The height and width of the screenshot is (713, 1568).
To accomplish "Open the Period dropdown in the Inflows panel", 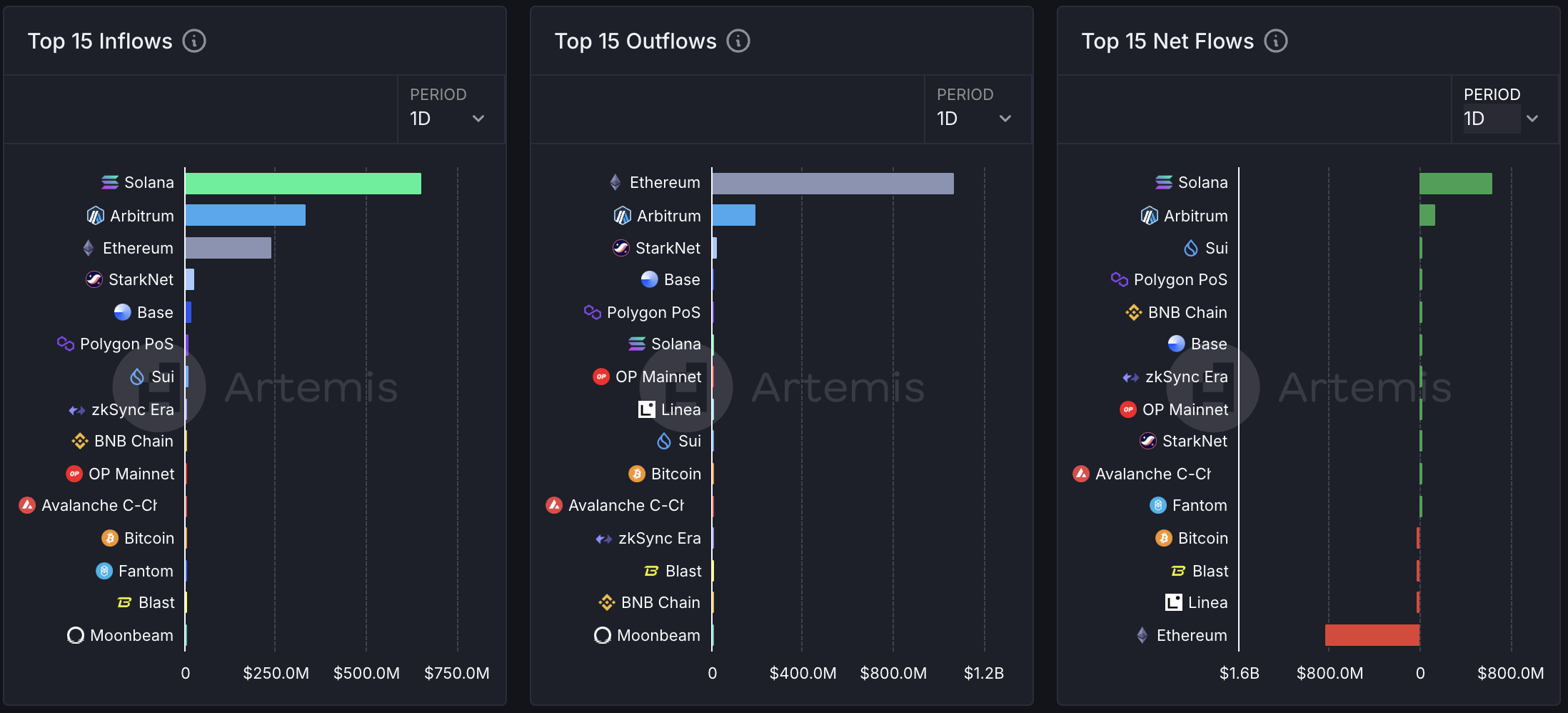I will click(x=448, y=110).
